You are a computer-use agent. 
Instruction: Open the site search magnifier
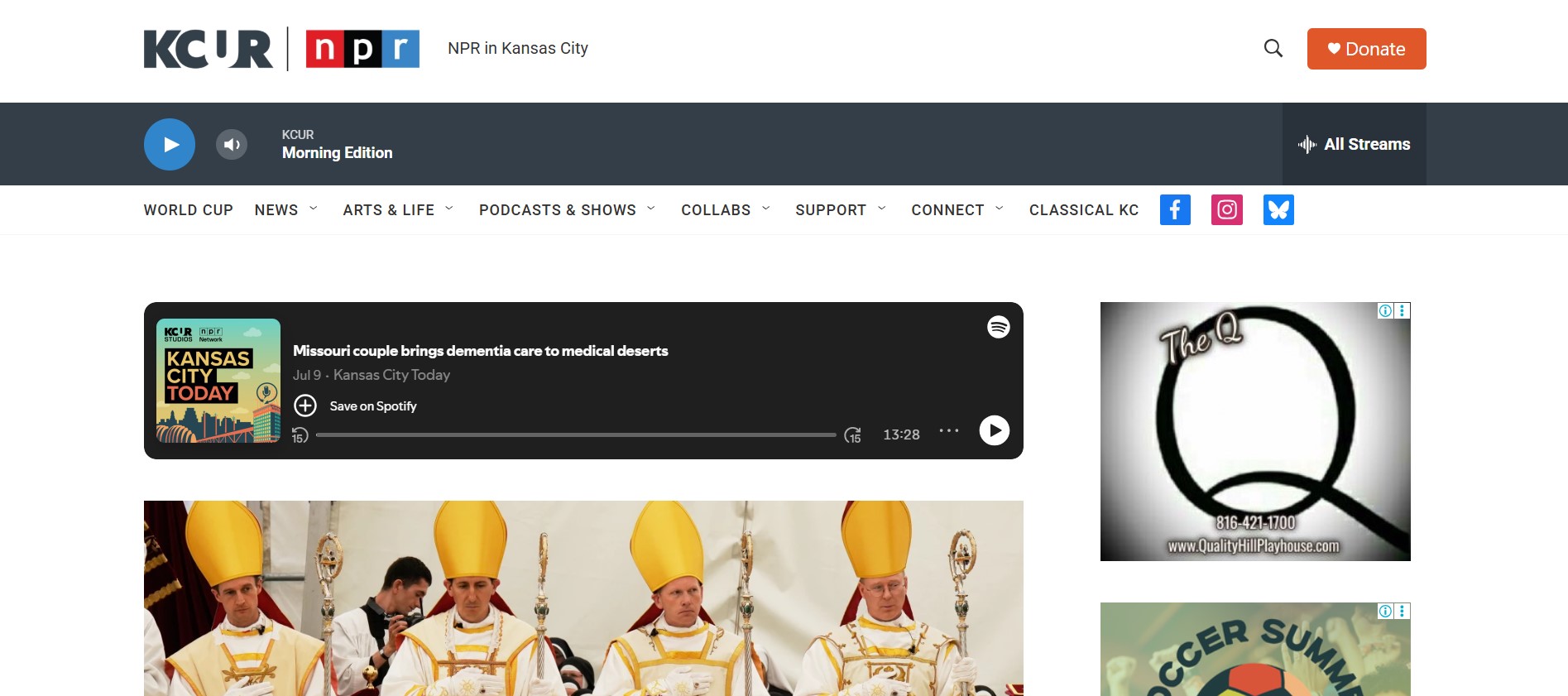click(1273, 49)
